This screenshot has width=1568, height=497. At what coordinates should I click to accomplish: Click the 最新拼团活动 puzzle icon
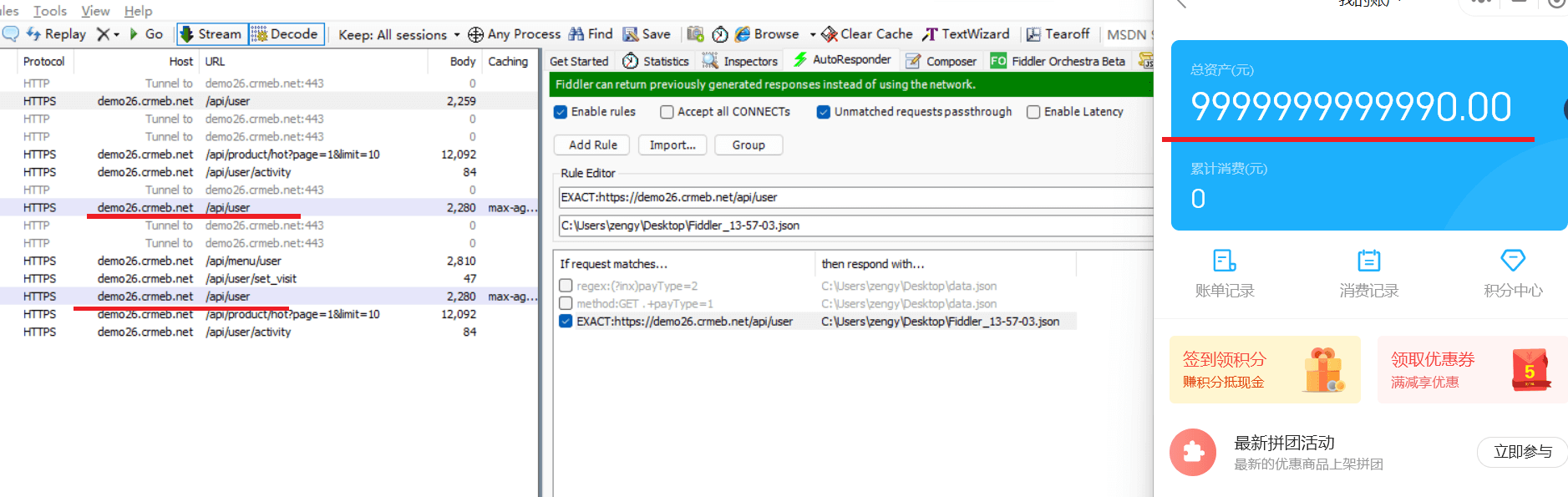(x=1193, y=452)
